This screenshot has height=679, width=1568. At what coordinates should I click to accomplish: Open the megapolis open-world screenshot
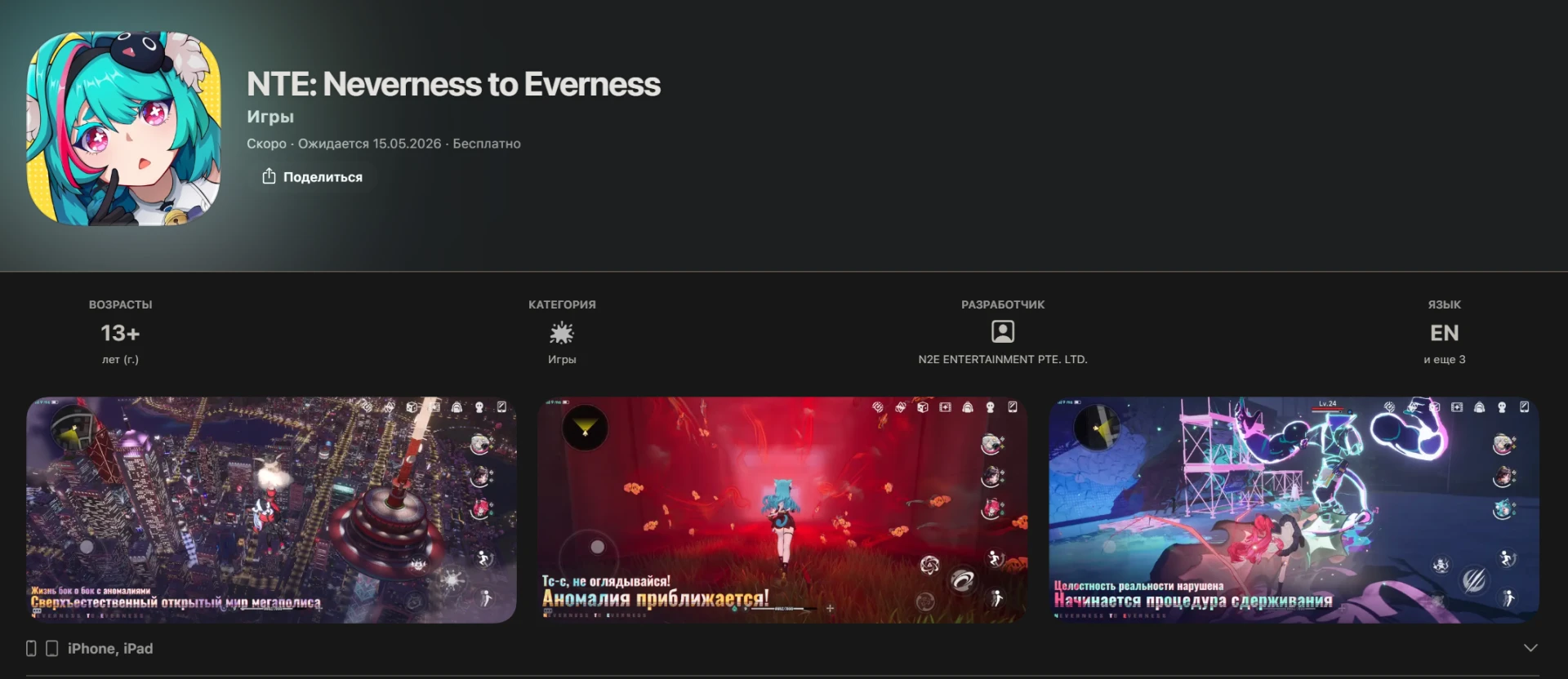click(x=271, y=510)
